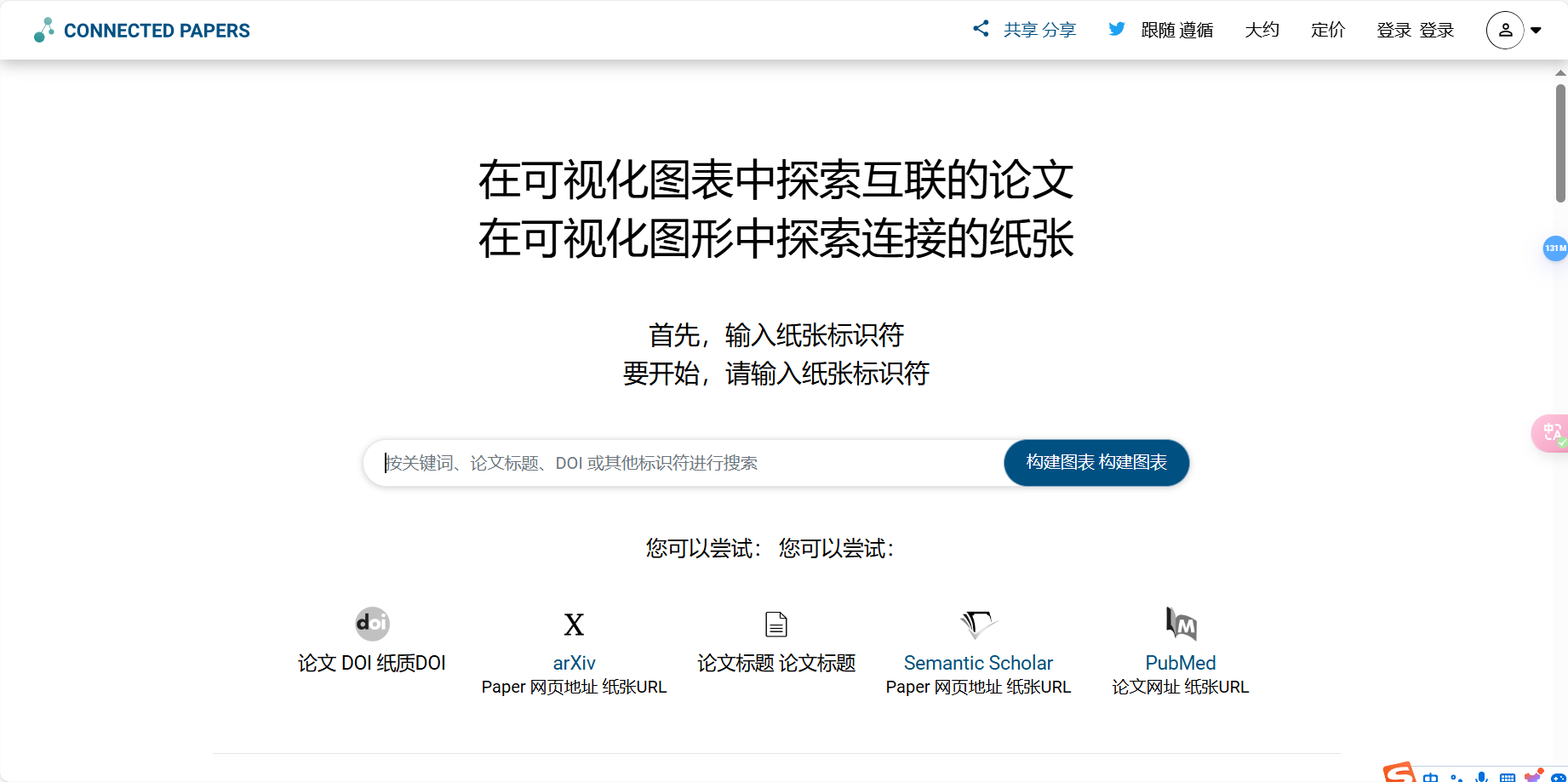This screenshot has width=1568, height=782.
Task: Click the 131M badge on the right side
Action: click(1554, 248)
